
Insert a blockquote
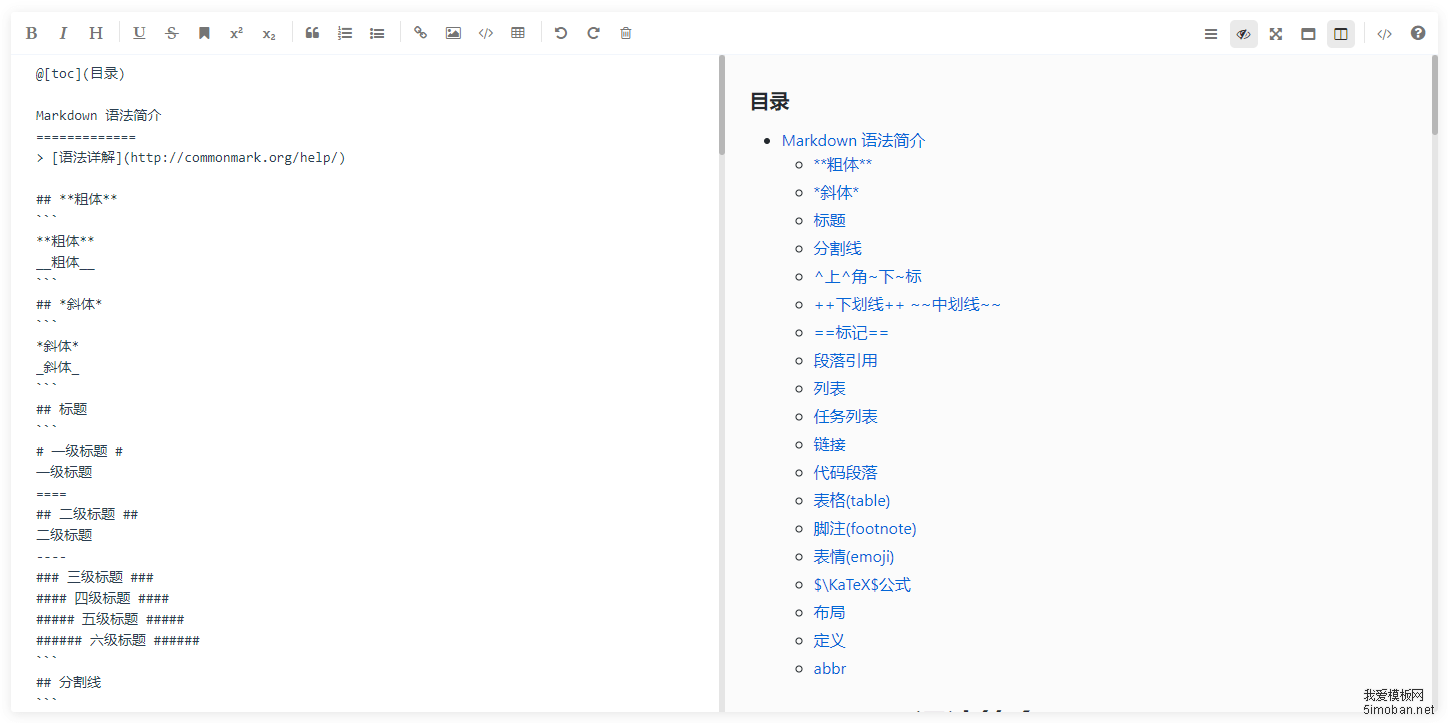tap(312, 33)
